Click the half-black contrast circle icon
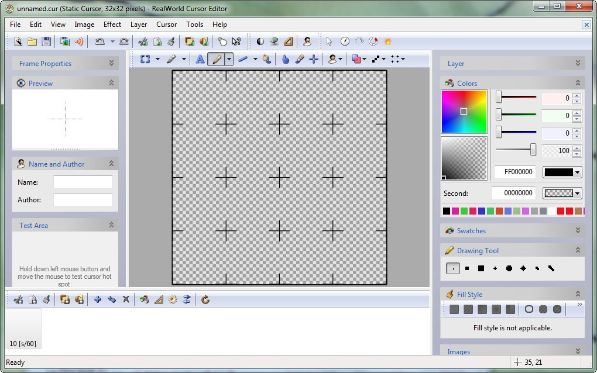 pos(260,41)
